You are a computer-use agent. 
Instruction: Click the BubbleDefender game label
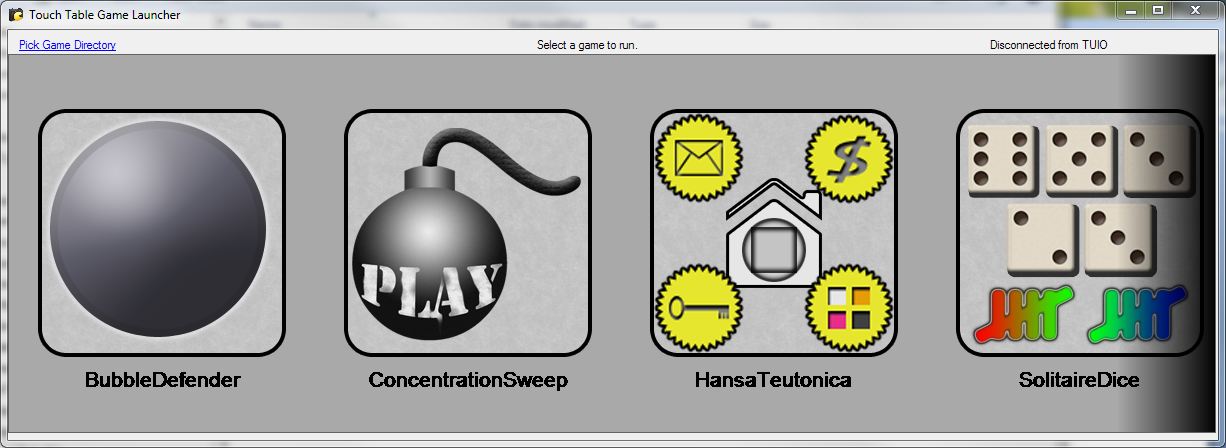click(162, 381)
